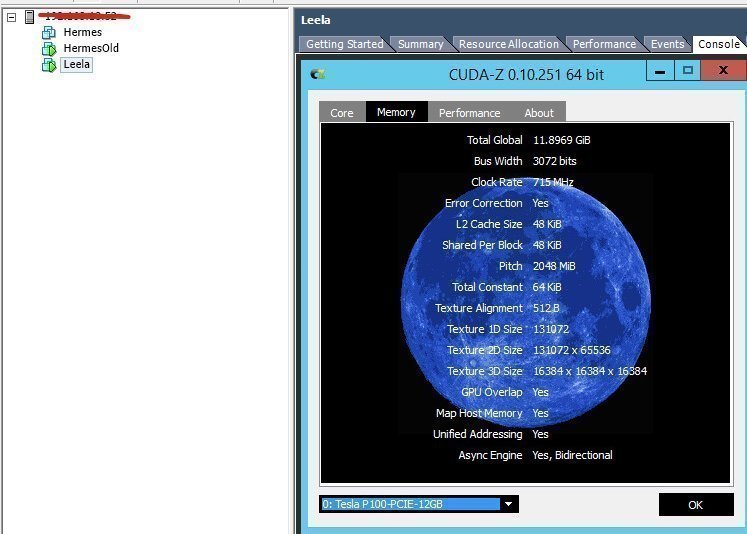Click the HermesOld virtual machine icon
The height and width of the screenshot is (534, 747).
49,49
